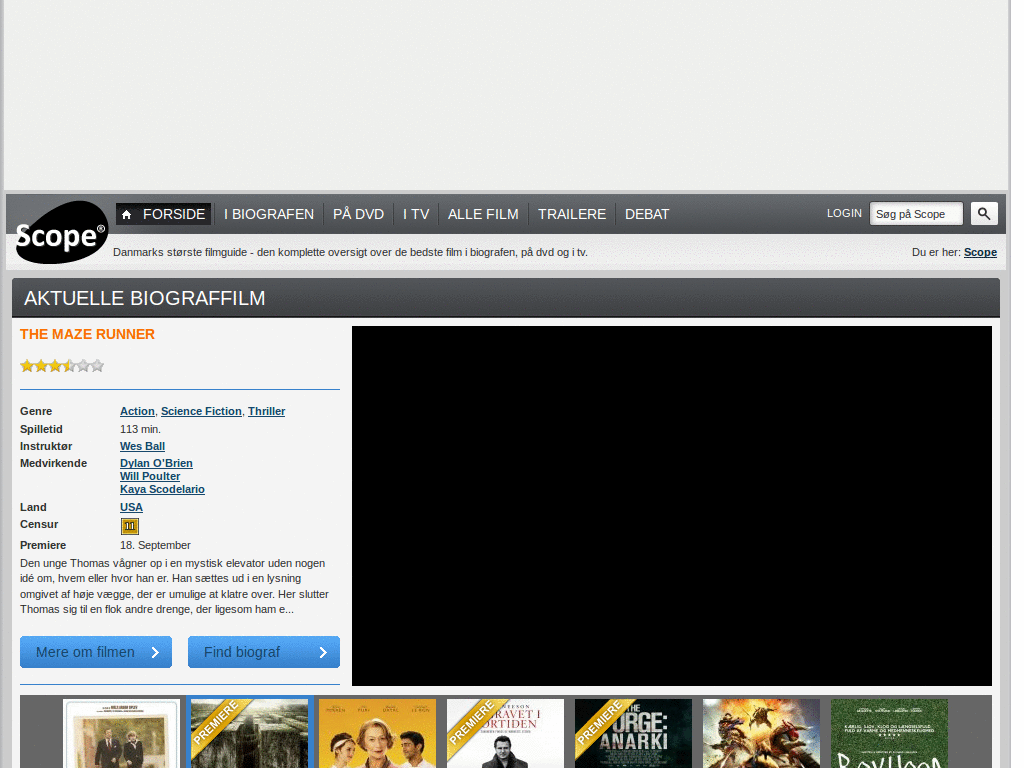
Task: Click the black trailer video area
Action: tap(672, 506)
